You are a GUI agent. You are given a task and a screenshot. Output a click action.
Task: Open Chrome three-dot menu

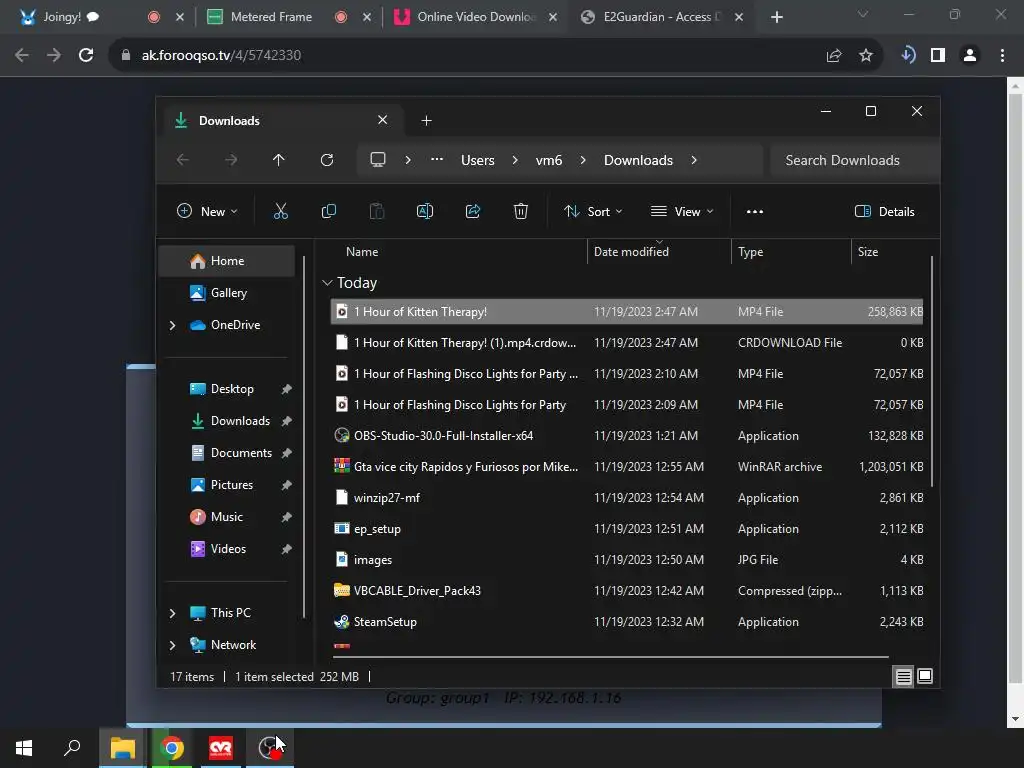point(1002,55)
